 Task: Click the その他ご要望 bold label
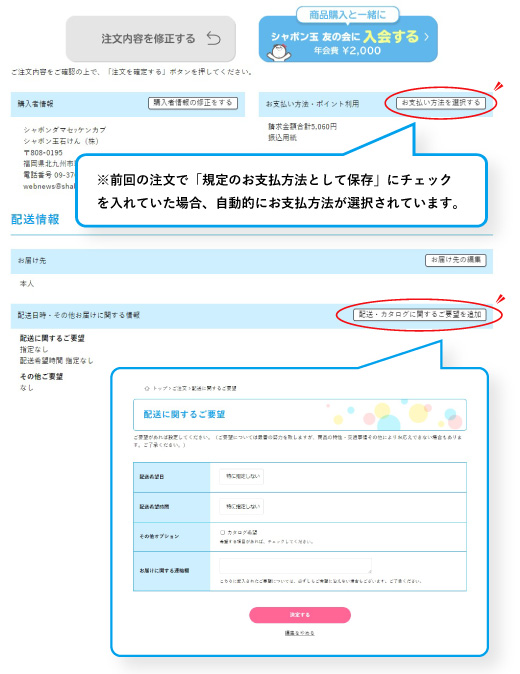pyautogui.click(x=41, y=376)
